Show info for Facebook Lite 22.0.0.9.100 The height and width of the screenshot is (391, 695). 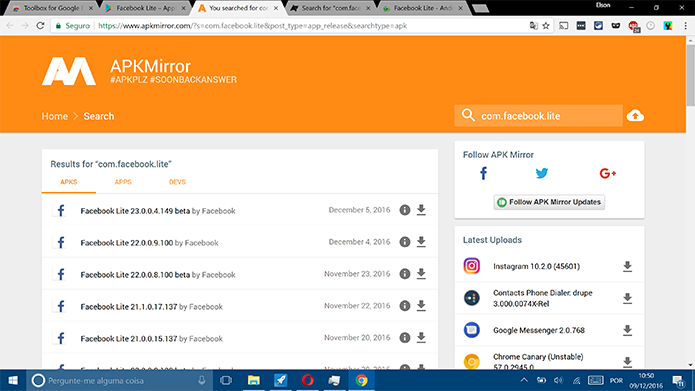pyautogui.click(x=405, y=242)
